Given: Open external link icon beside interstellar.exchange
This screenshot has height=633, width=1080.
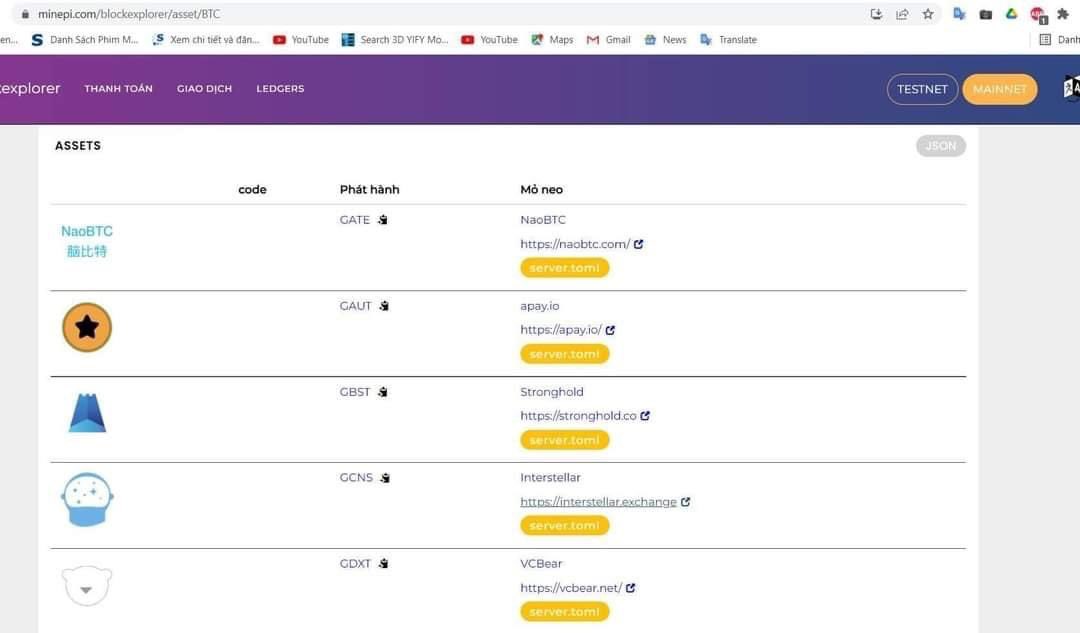Looking at the screenshot, I should click(x=685, y=501).
